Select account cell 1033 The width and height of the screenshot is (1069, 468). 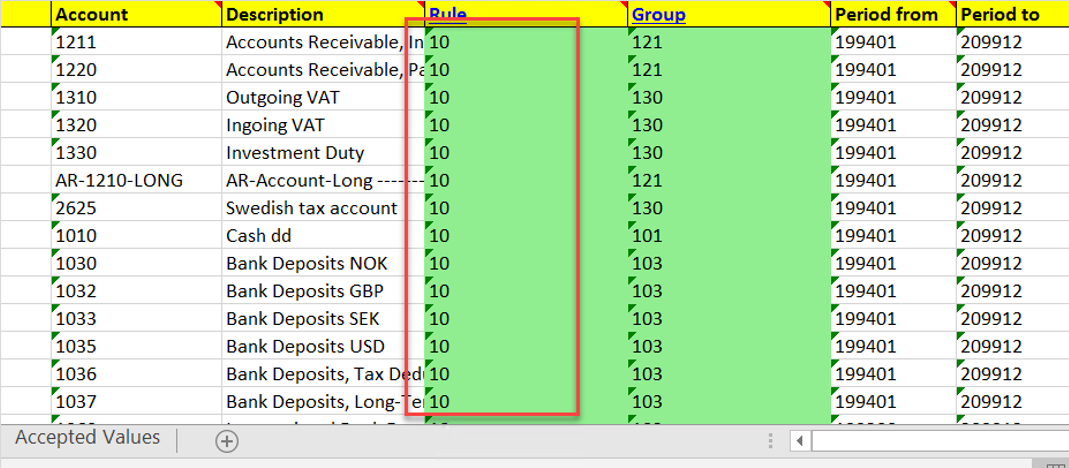click(x=136, y=318)
